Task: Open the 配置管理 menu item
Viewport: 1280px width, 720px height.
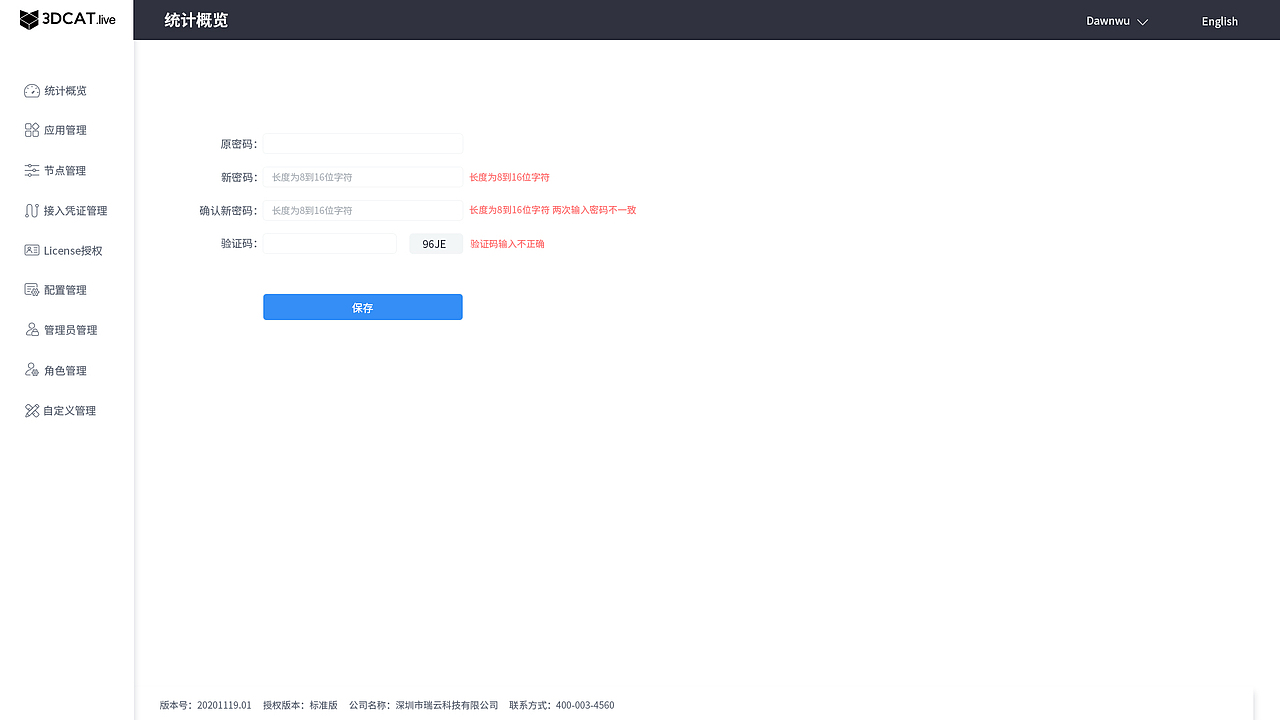Action: pos(66,290)
